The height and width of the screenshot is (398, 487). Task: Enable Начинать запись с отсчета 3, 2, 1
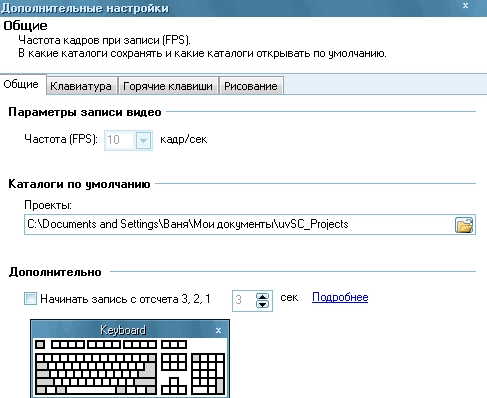(30, 299)
